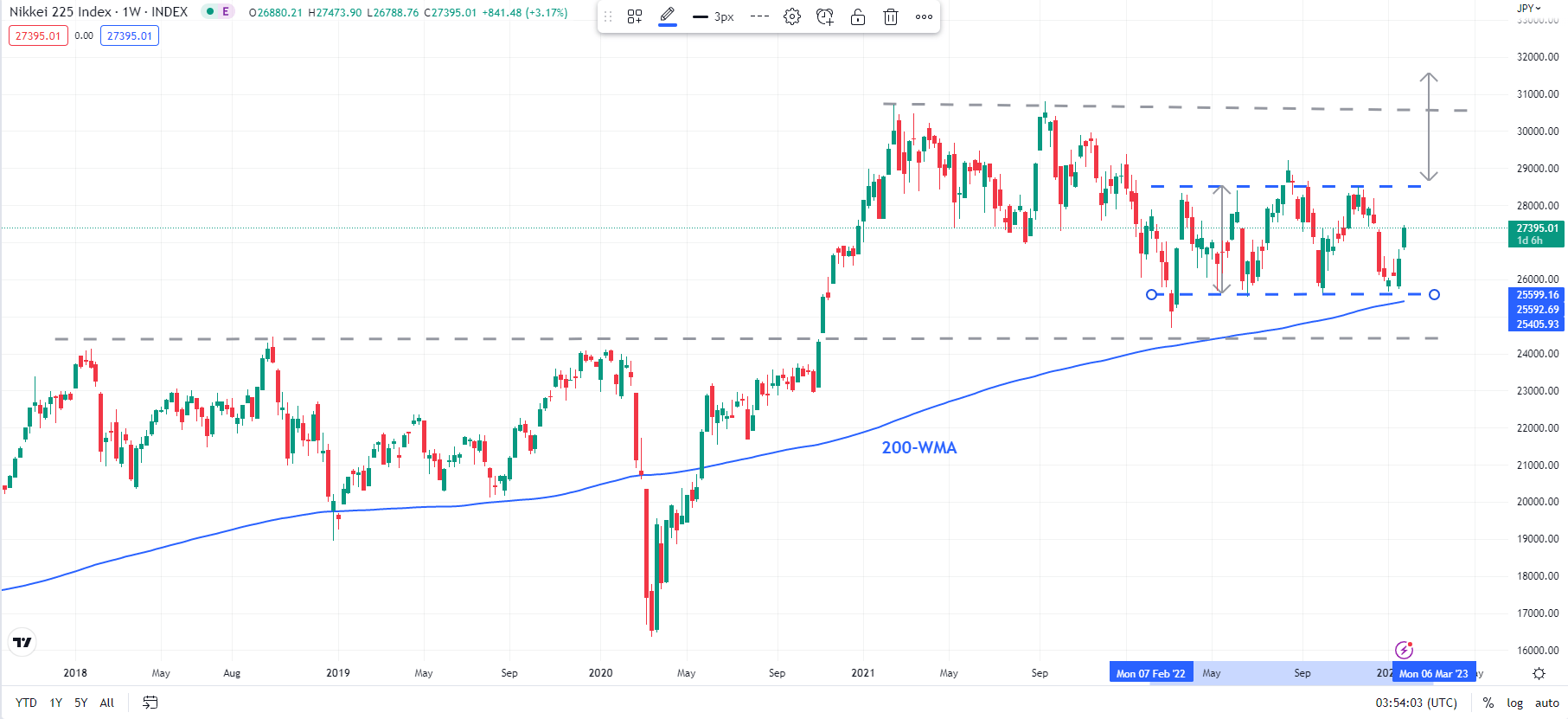Open chart settings gear at bottom right
Screen dimensions: 1568x719
tap(1539, 673)
